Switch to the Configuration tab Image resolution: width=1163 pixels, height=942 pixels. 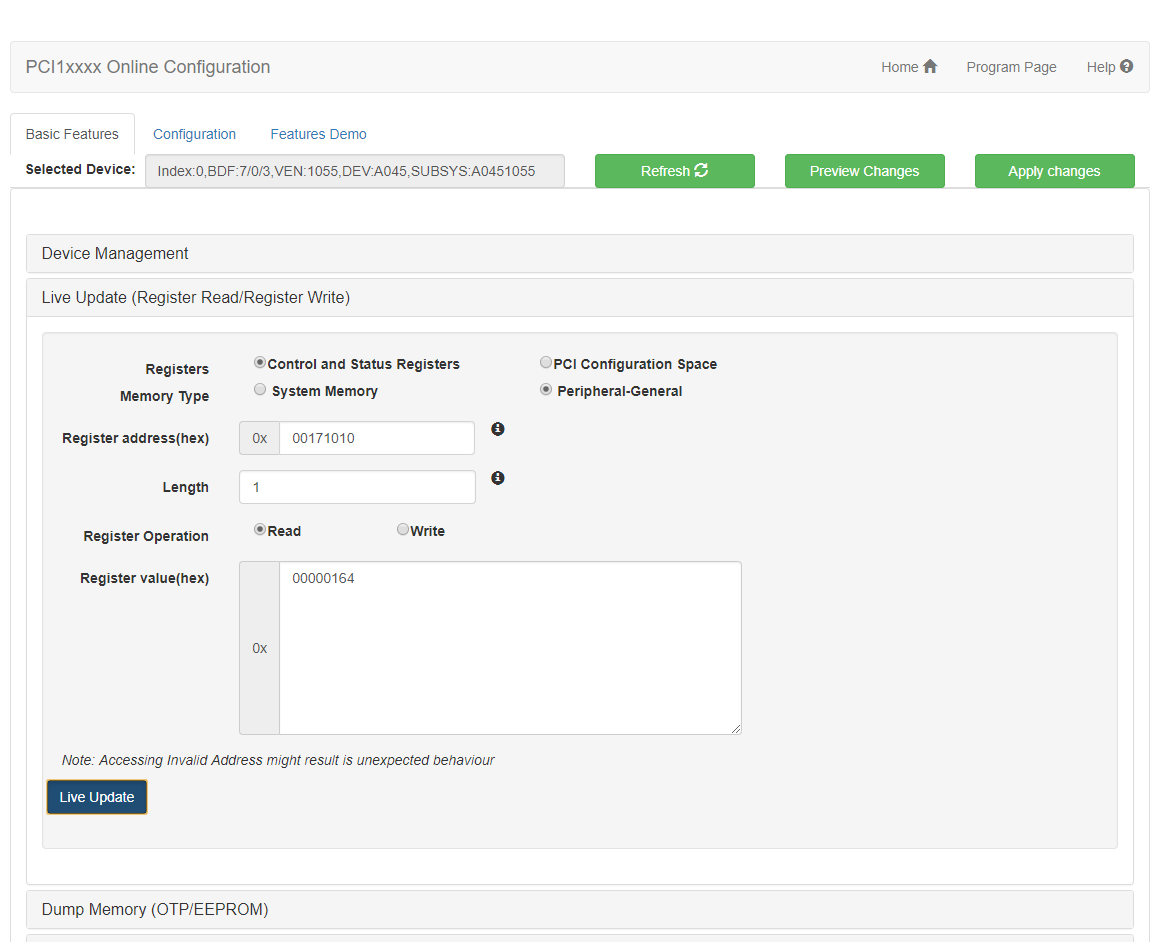194,134
